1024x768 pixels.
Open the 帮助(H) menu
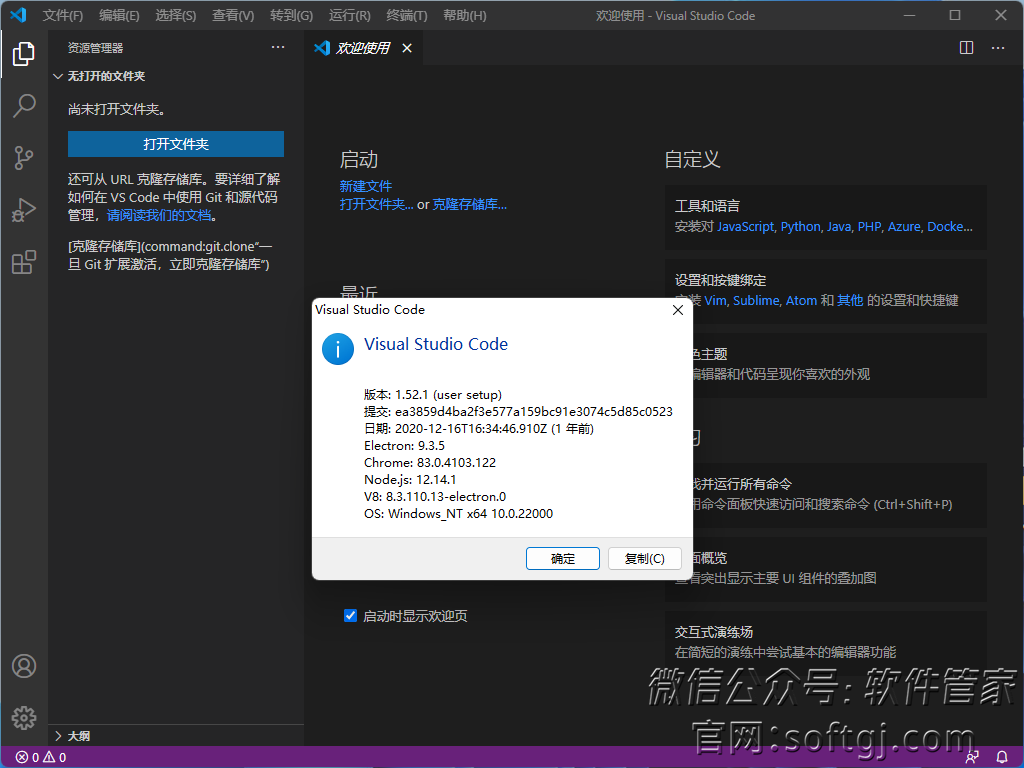464,15
